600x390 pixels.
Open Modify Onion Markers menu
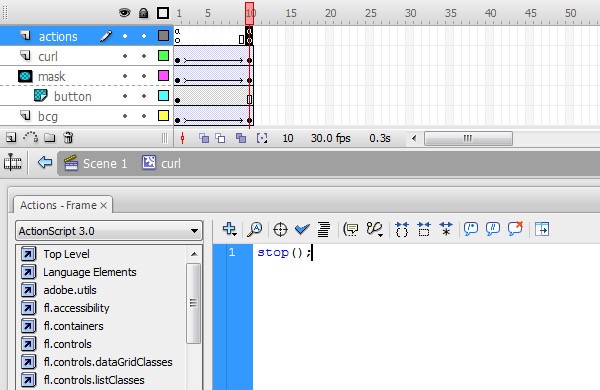(262, 138)
